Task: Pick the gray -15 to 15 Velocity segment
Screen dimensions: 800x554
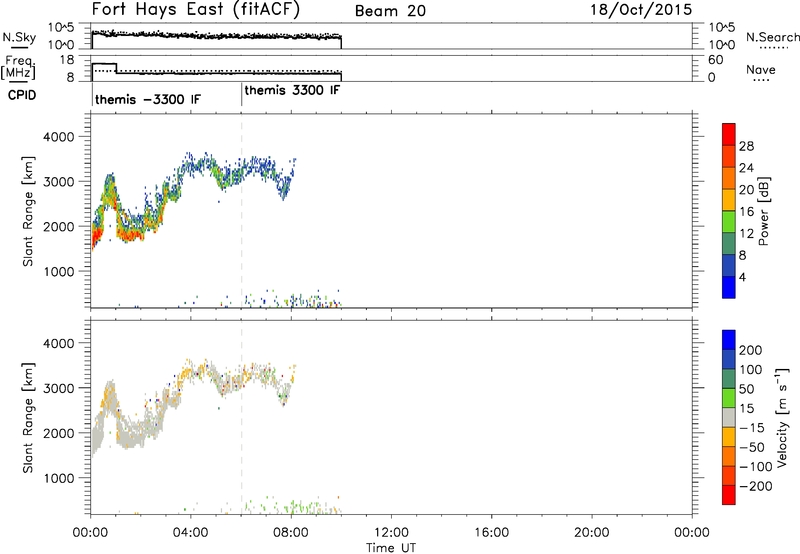Action: tap(729, 417)
